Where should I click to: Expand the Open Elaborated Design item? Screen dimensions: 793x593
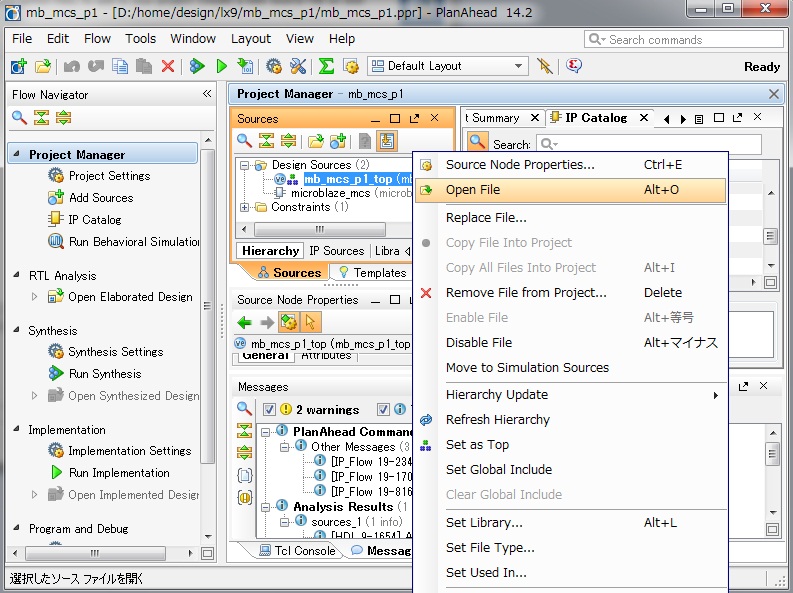click(x=34, y=297)
